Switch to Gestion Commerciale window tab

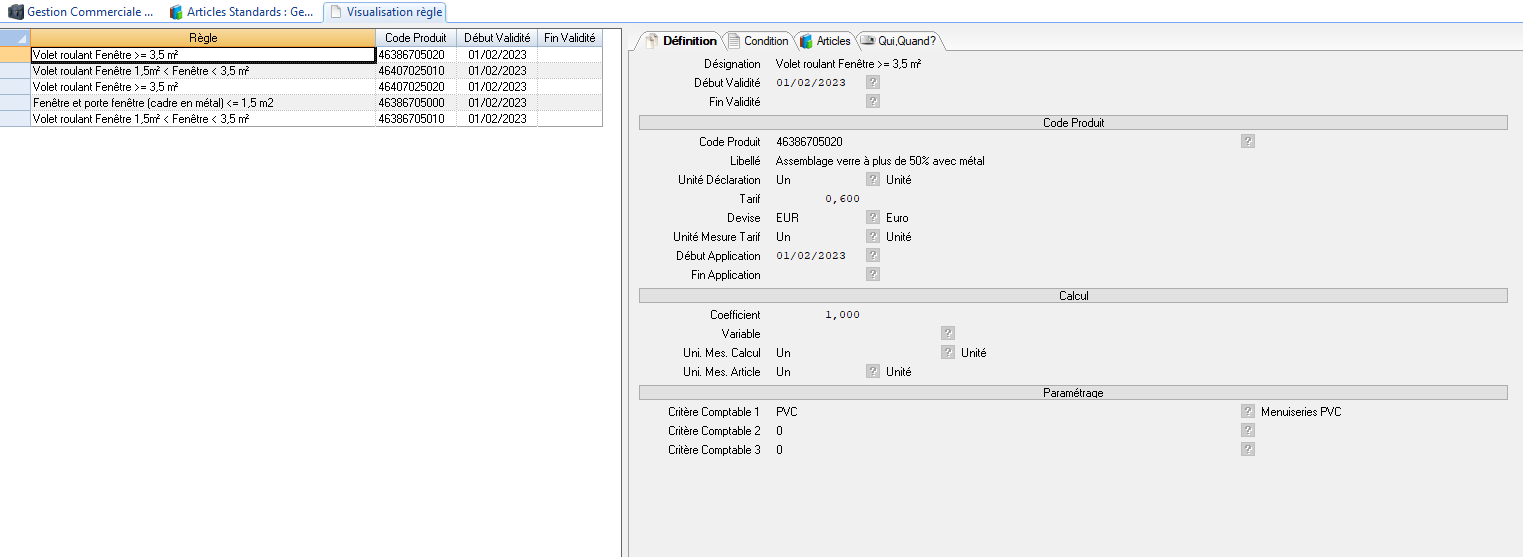(82, 12)
